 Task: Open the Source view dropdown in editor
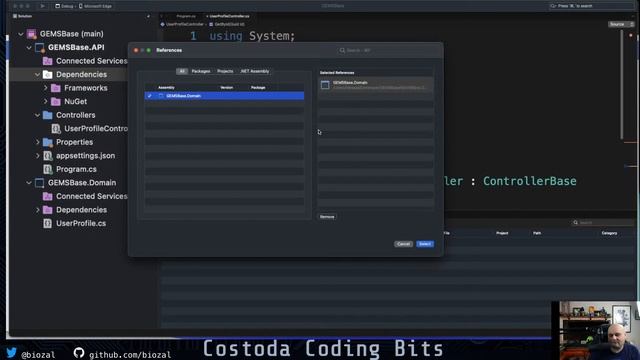621,24
